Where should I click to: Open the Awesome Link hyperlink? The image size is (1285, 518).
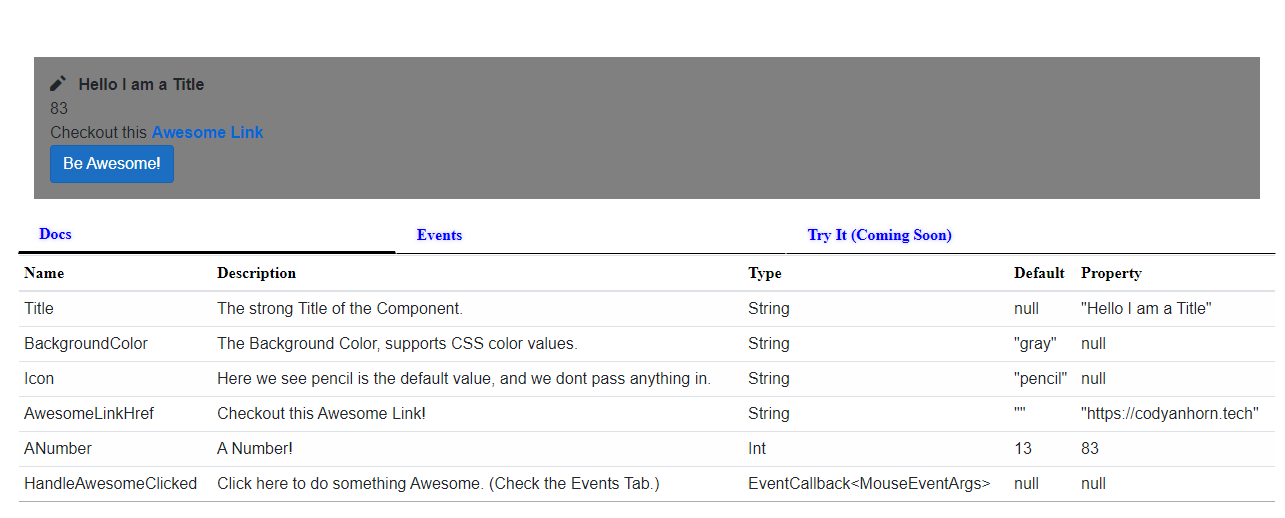(207, 132)
